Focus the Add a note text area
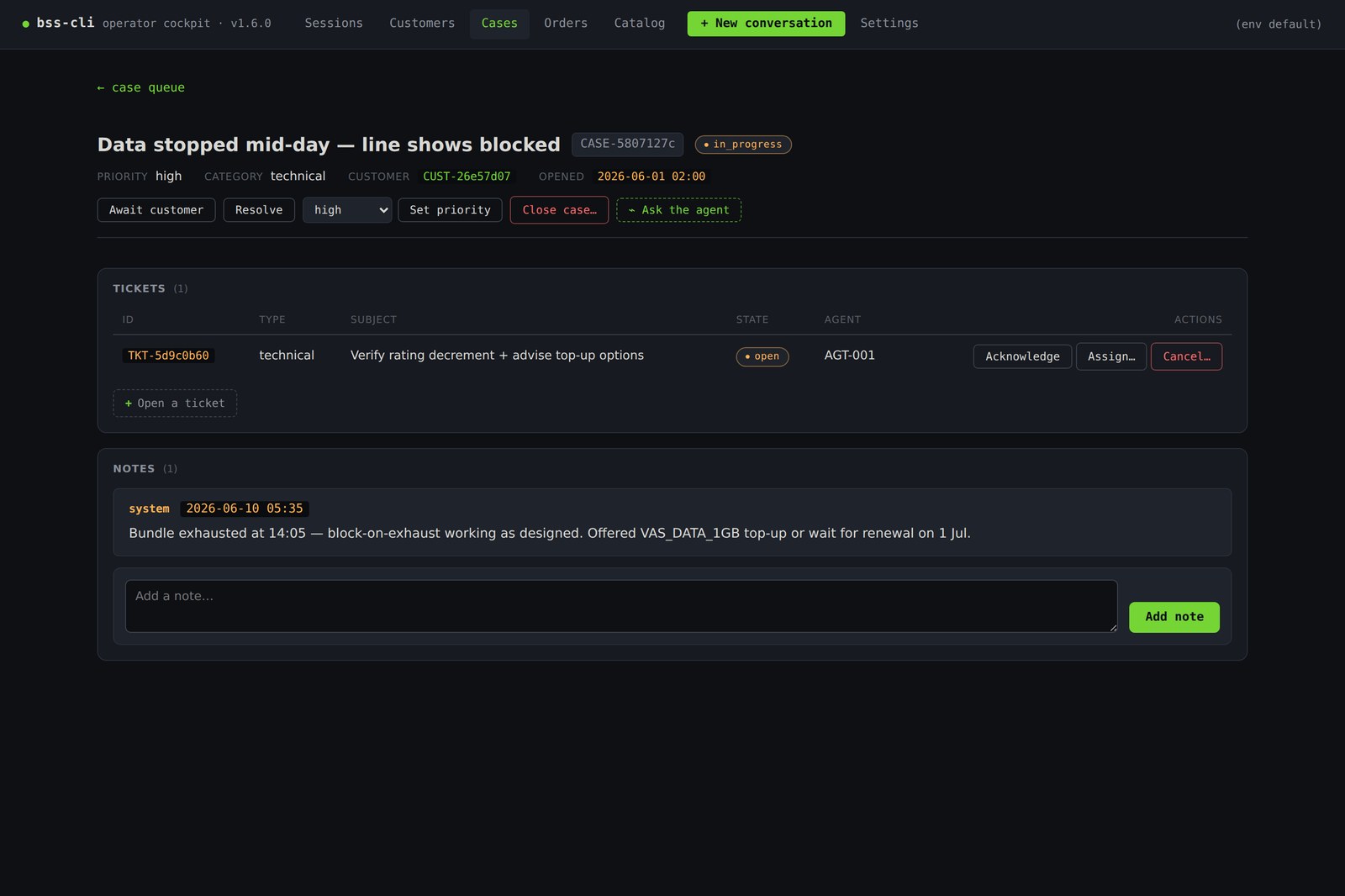This screenshot has height=896, width=1345. click(x=621, y=606)
